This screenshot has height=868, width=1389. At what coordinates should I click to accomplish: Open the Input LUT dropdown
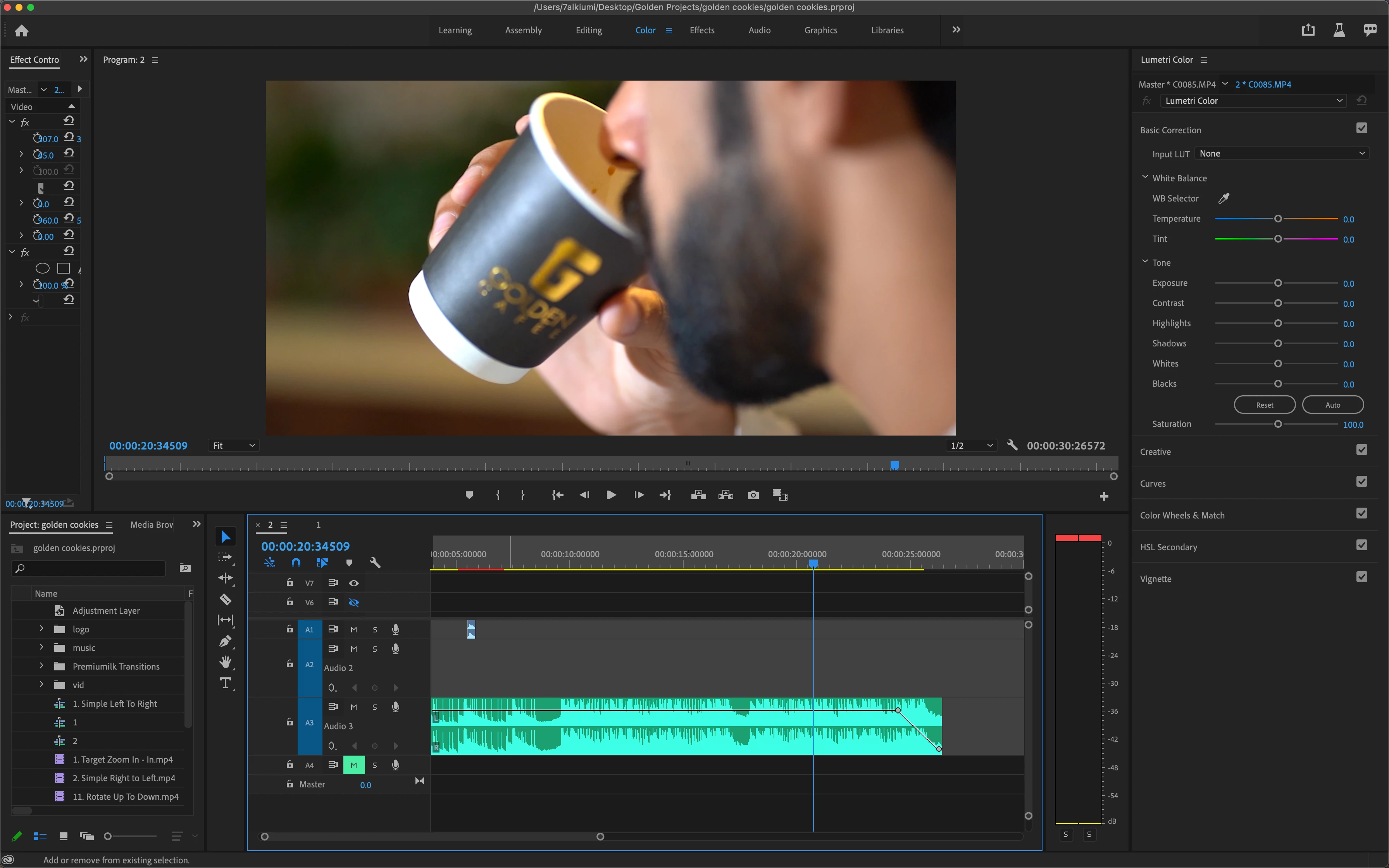(x=1282, y=153)
